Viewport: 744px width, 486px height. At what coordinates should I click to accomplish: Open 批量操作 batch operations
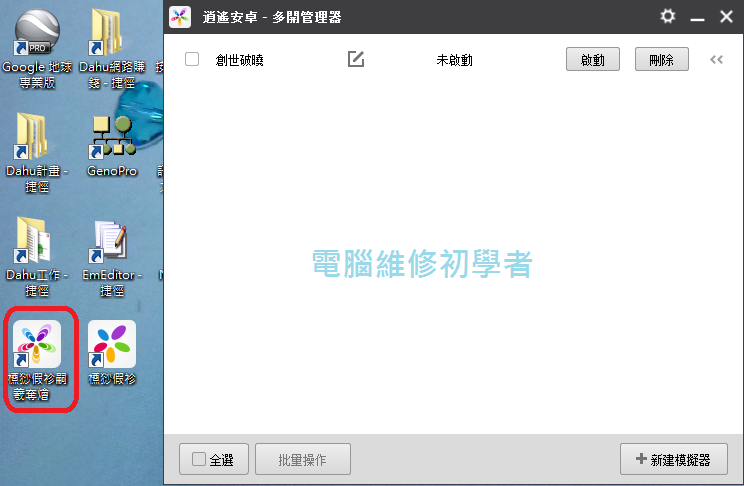pos(303,459)
